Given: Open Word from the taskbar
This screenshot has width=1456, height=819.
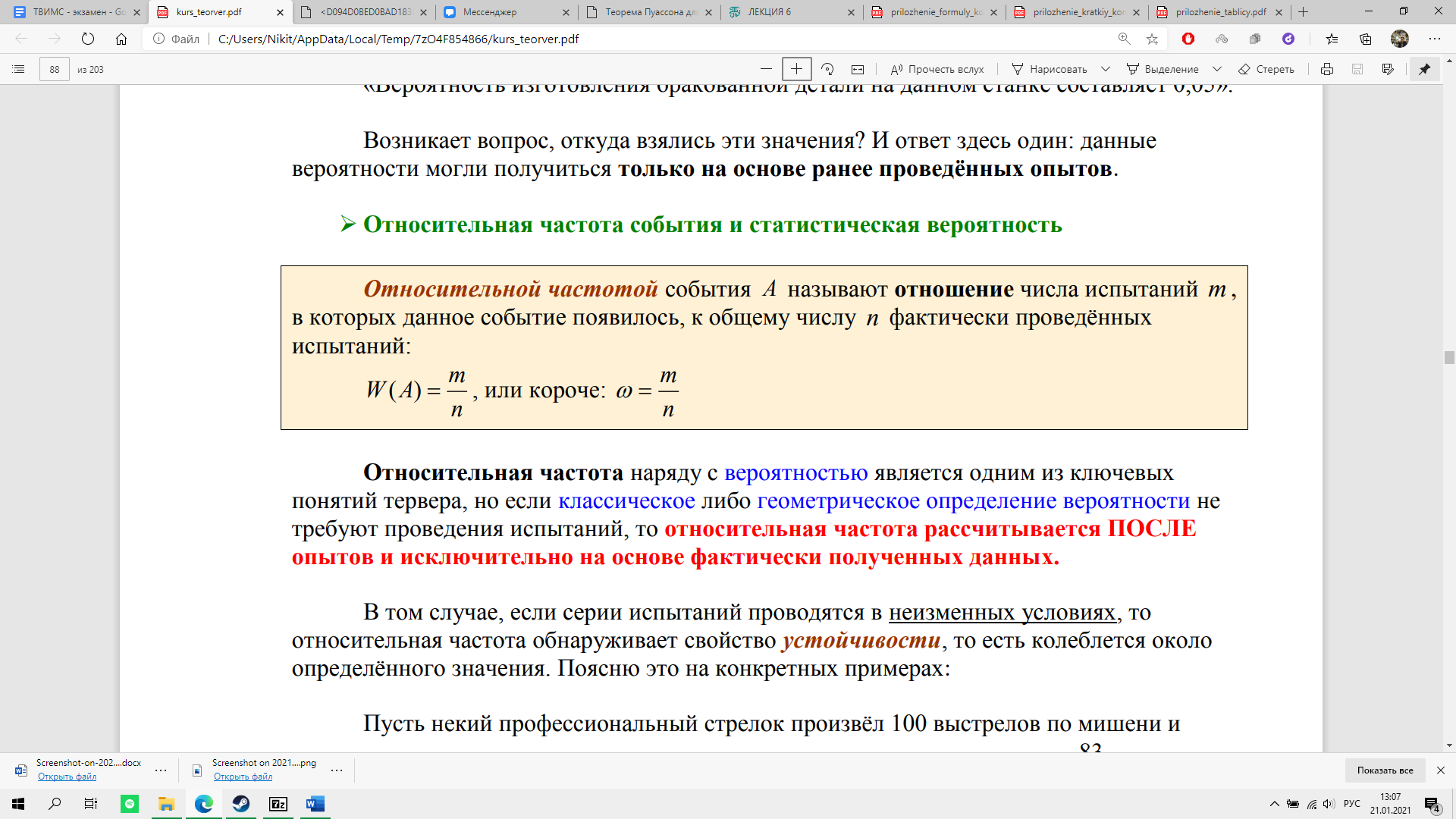Looking at the screenshot, I should coord(315,804).
